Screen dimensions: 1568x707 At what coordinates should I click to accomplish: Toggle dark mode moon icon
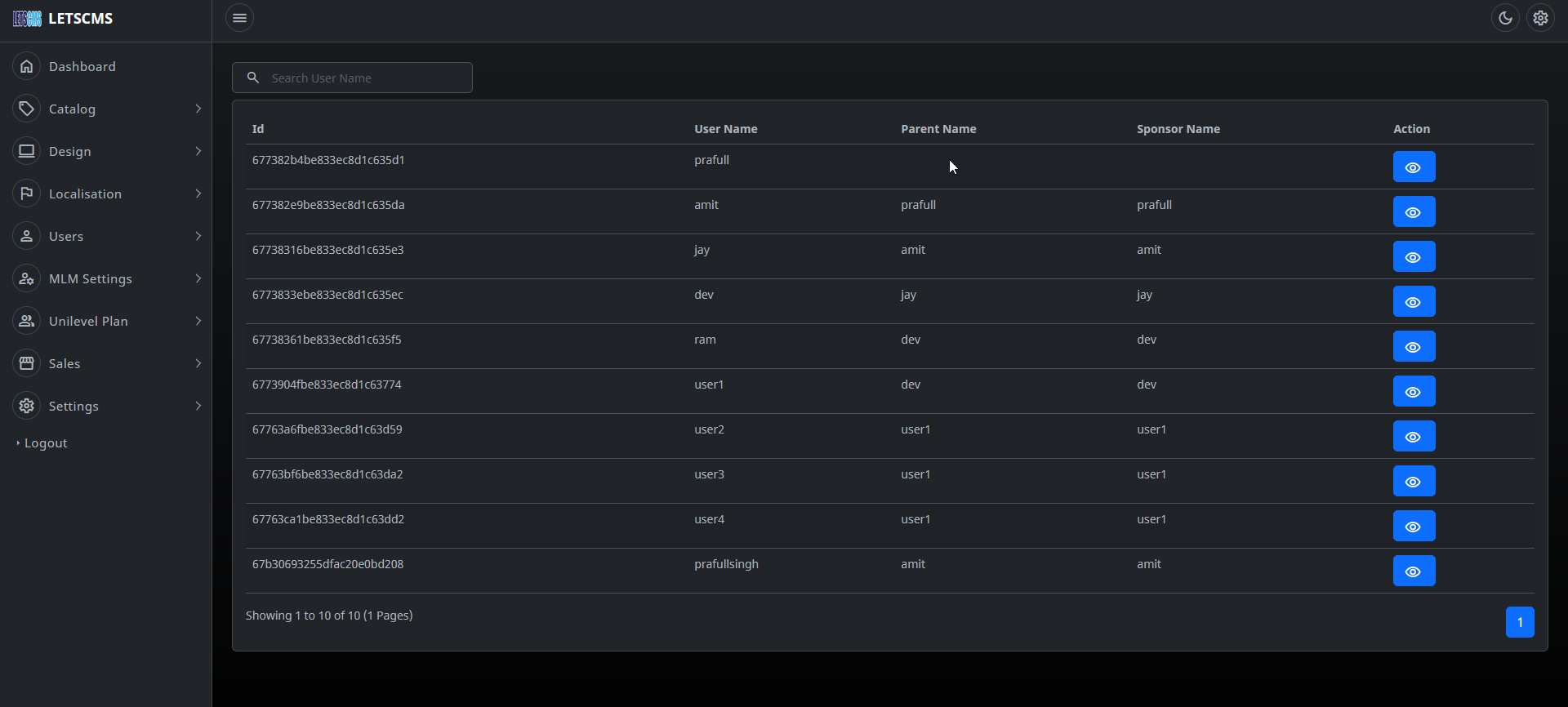click(1505, 18)
